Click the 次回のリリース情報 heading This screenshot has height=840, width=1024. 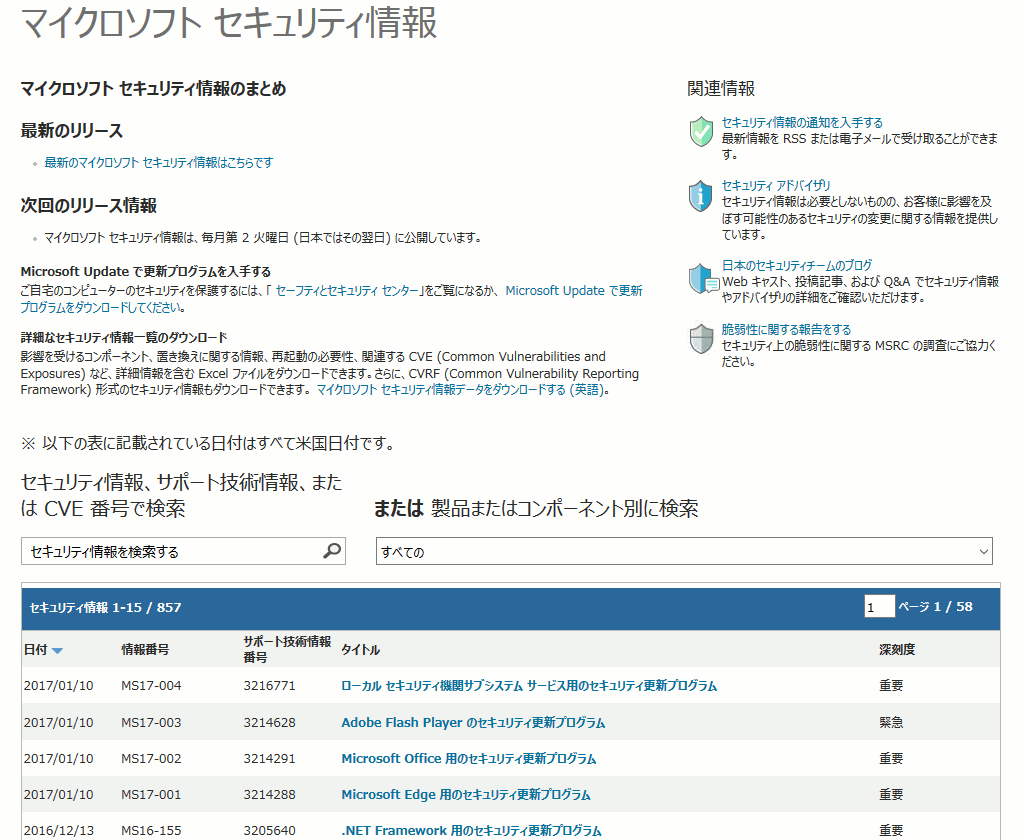[89, 206]
